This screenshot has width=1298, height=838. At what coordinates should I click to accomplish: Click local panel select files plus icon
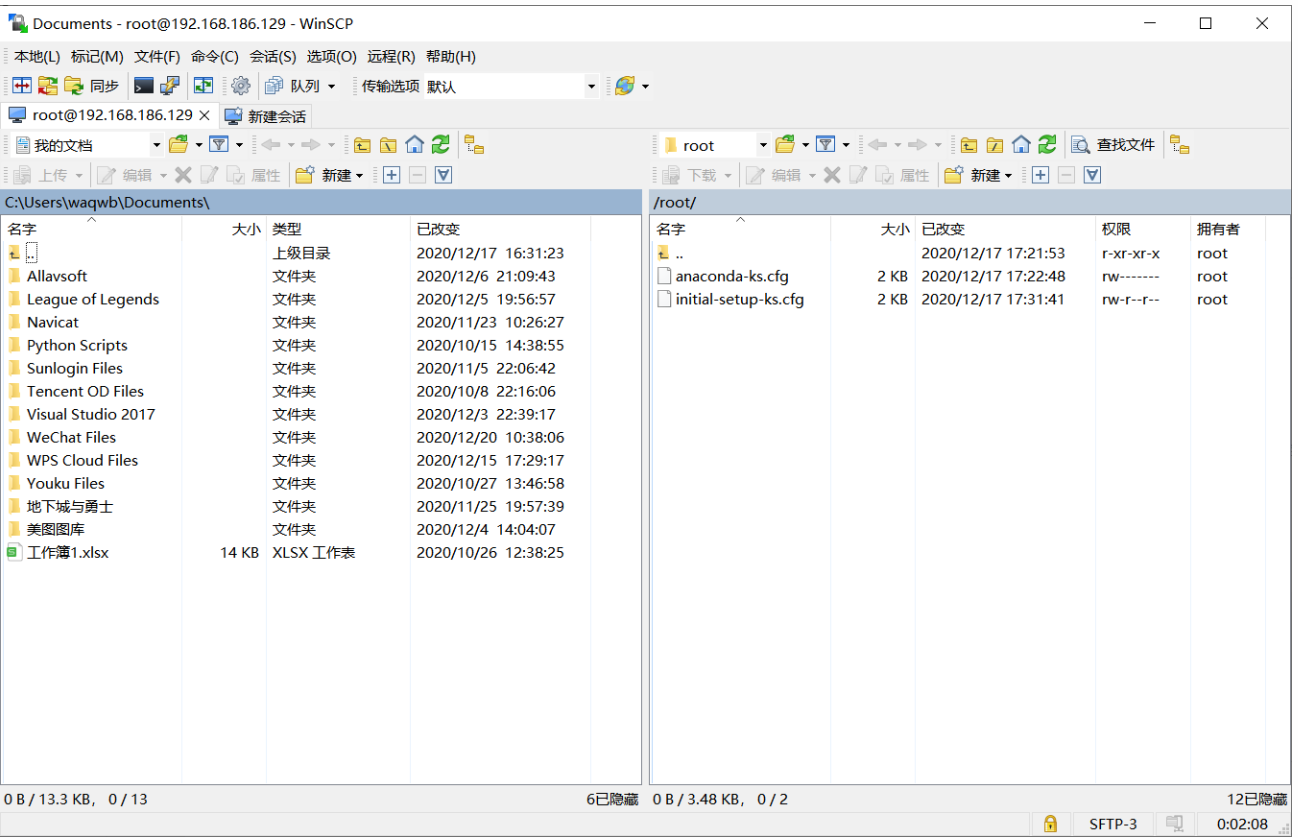(391, 175)
